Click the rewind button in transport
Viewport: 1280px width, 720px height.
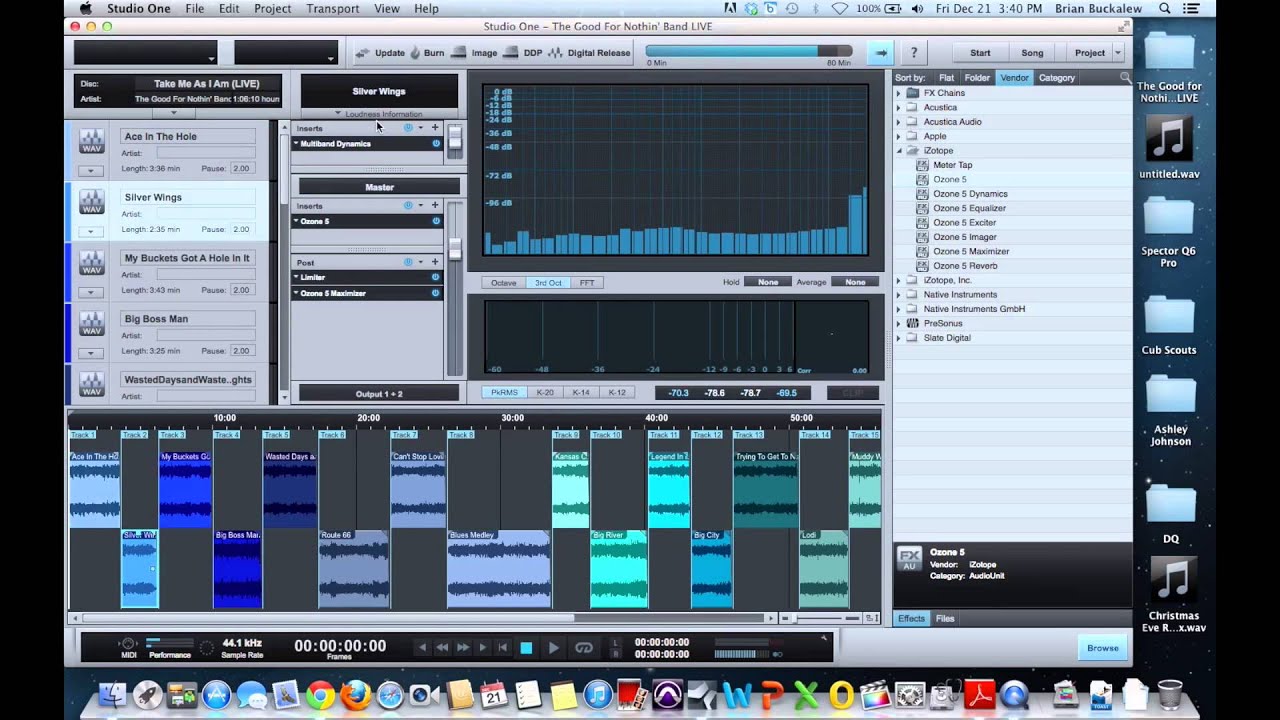tap(442, 648)
